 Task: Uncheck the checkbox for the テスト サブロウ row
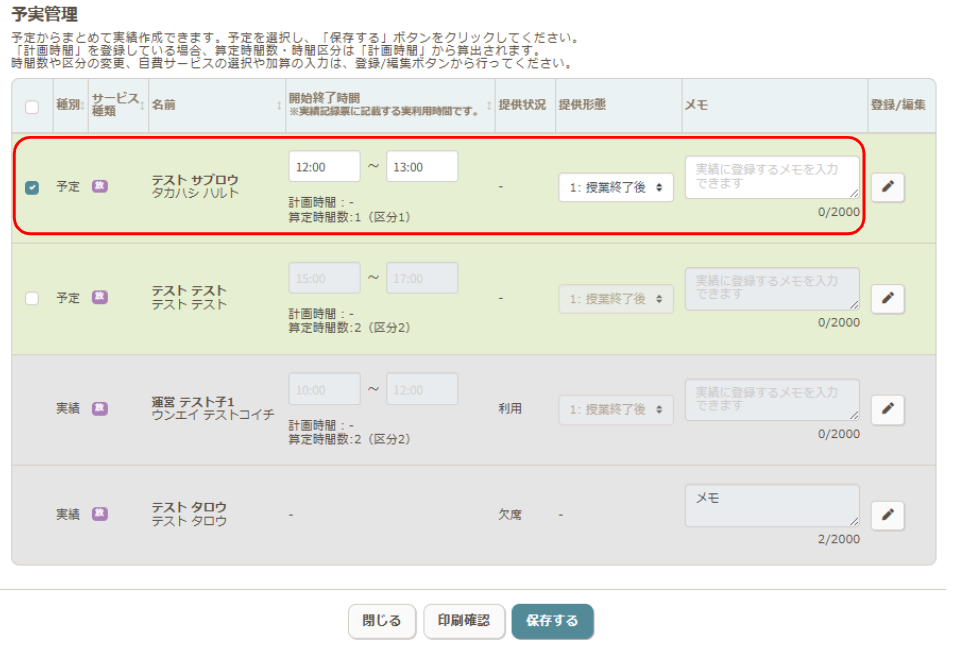point(31,187)
